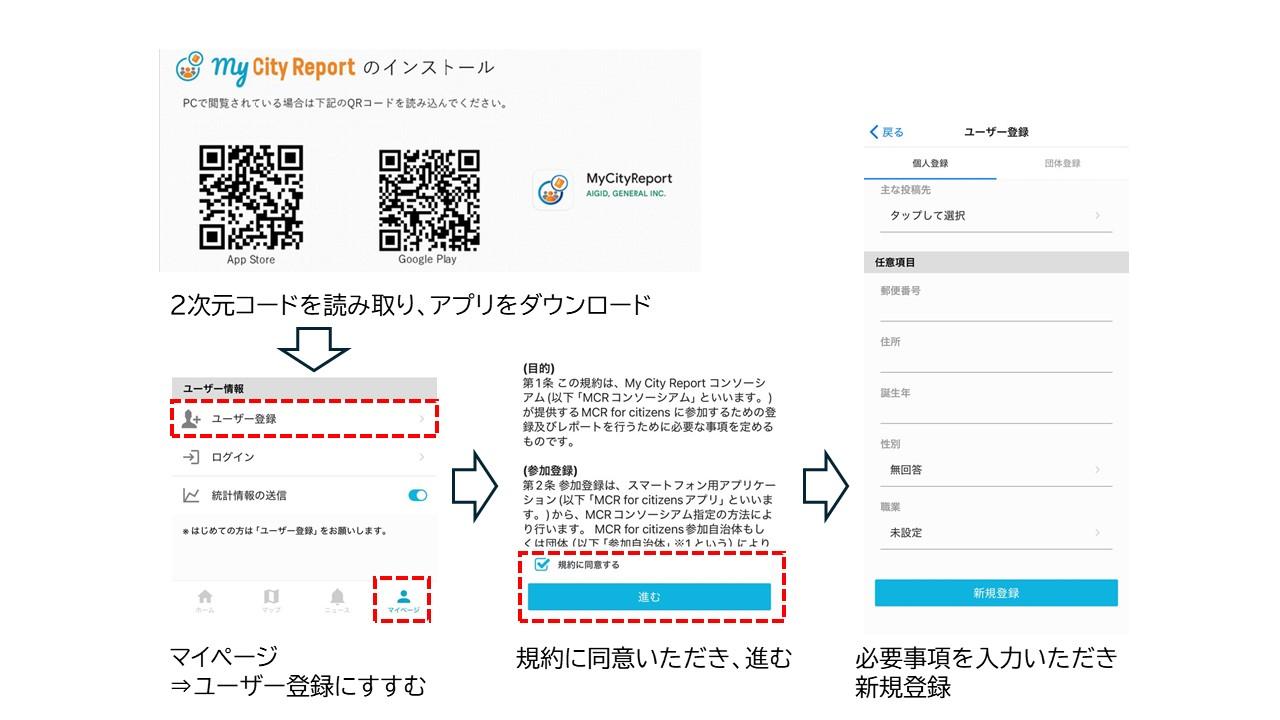1280x720 pixels.
Task: Open the 職業 dropdown showing 未設定
Action: 996,533
